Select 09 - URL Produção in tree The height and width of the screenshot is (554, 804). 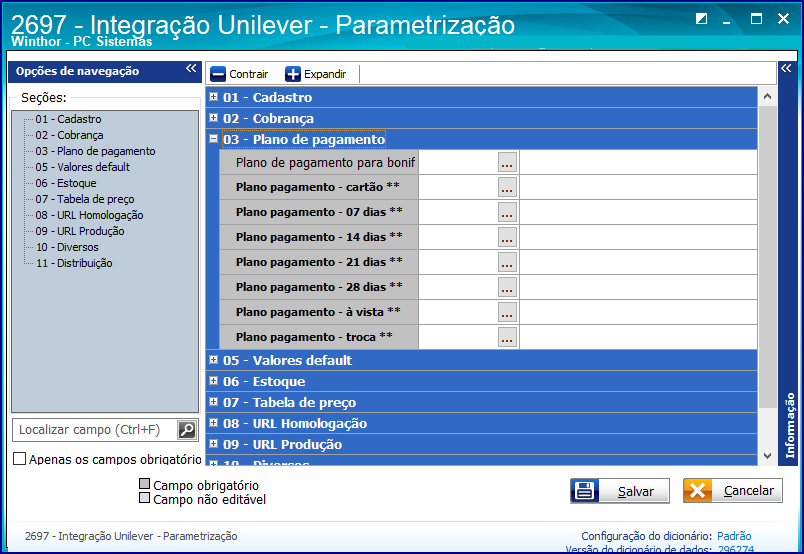(79, 231)
